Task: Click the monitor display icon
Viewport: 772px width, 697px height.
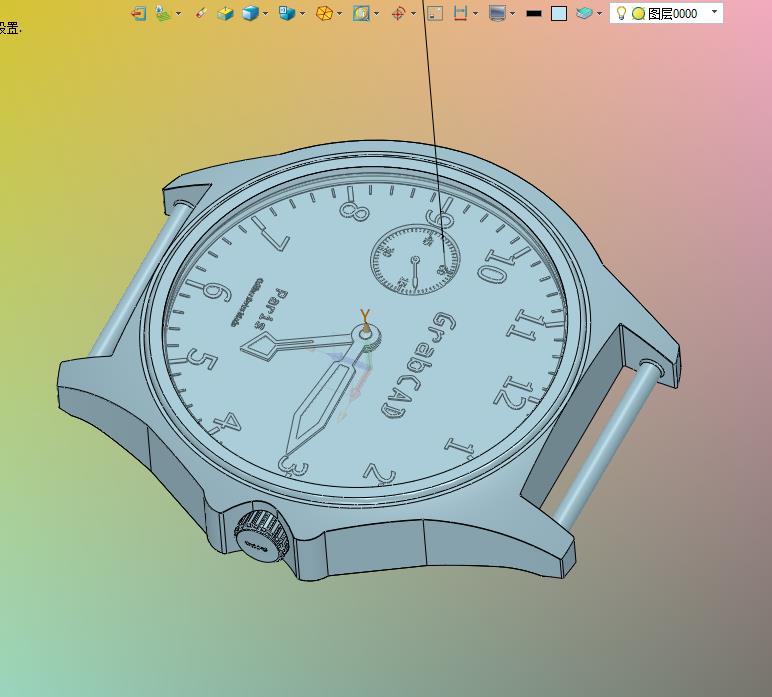Action: coord(497,13)
